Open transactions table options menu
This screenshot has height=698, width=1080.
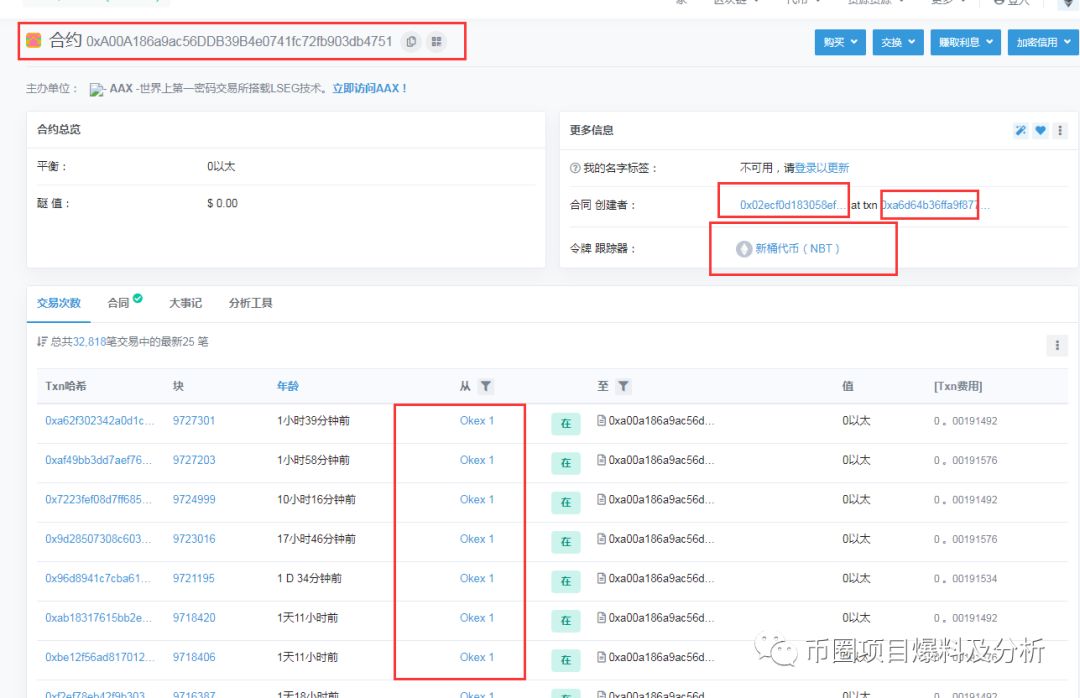point(1057,345)
